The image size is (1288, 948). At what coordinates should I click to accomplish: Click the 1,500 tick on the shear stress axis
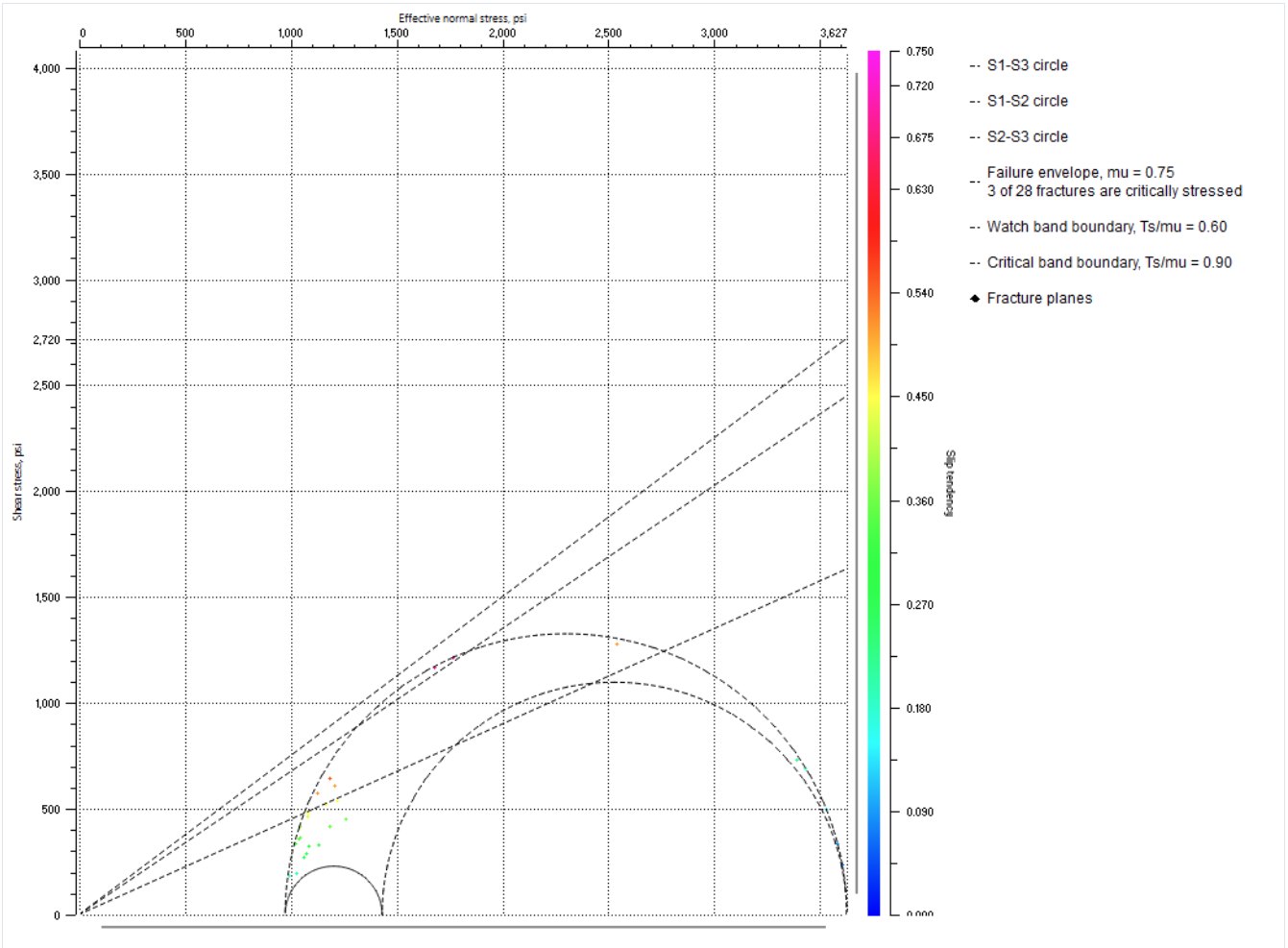pos(46,597)
